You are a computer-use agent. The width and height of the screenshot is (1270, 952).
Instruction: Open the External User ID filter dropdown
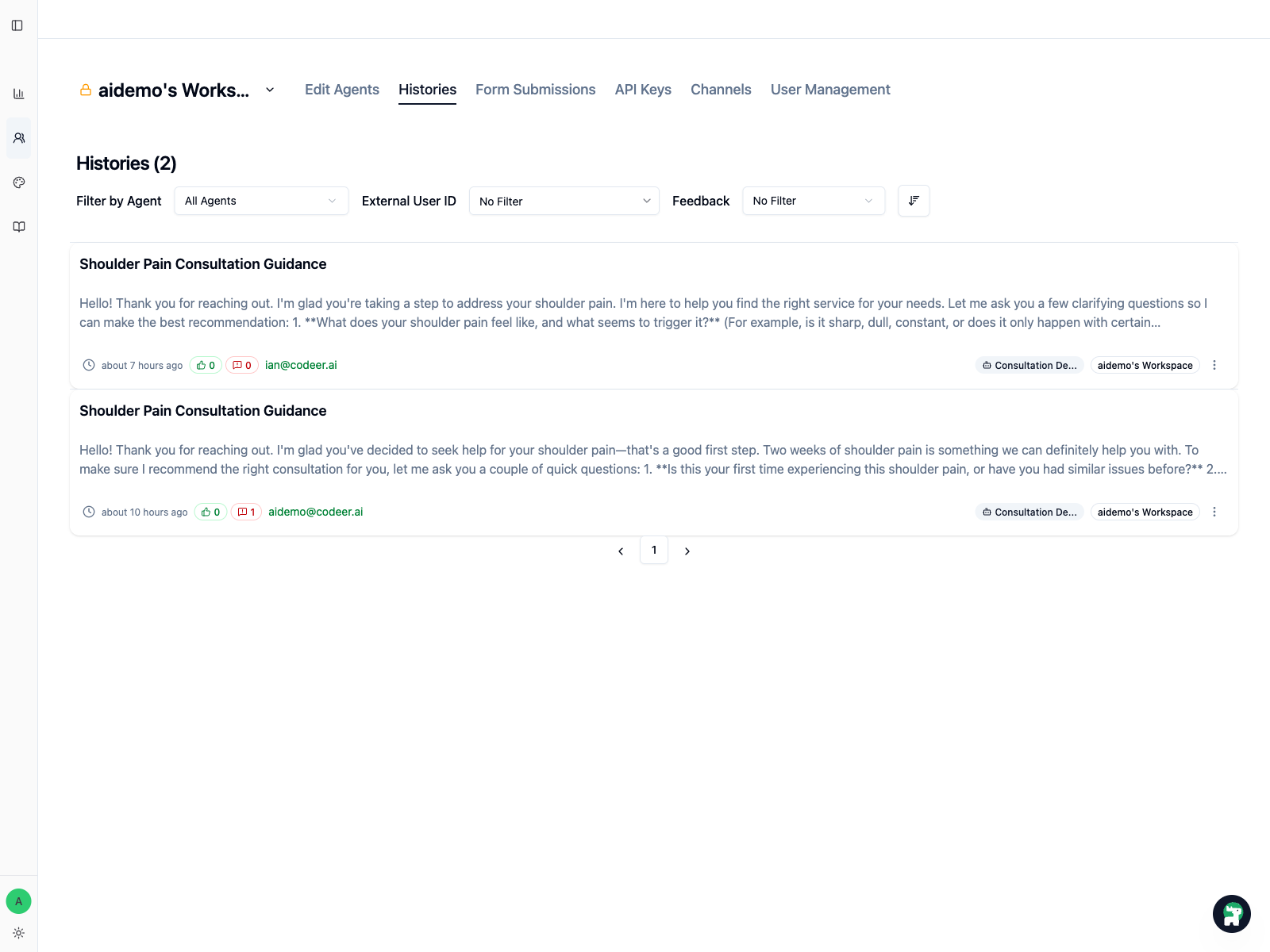coord(564,201)
